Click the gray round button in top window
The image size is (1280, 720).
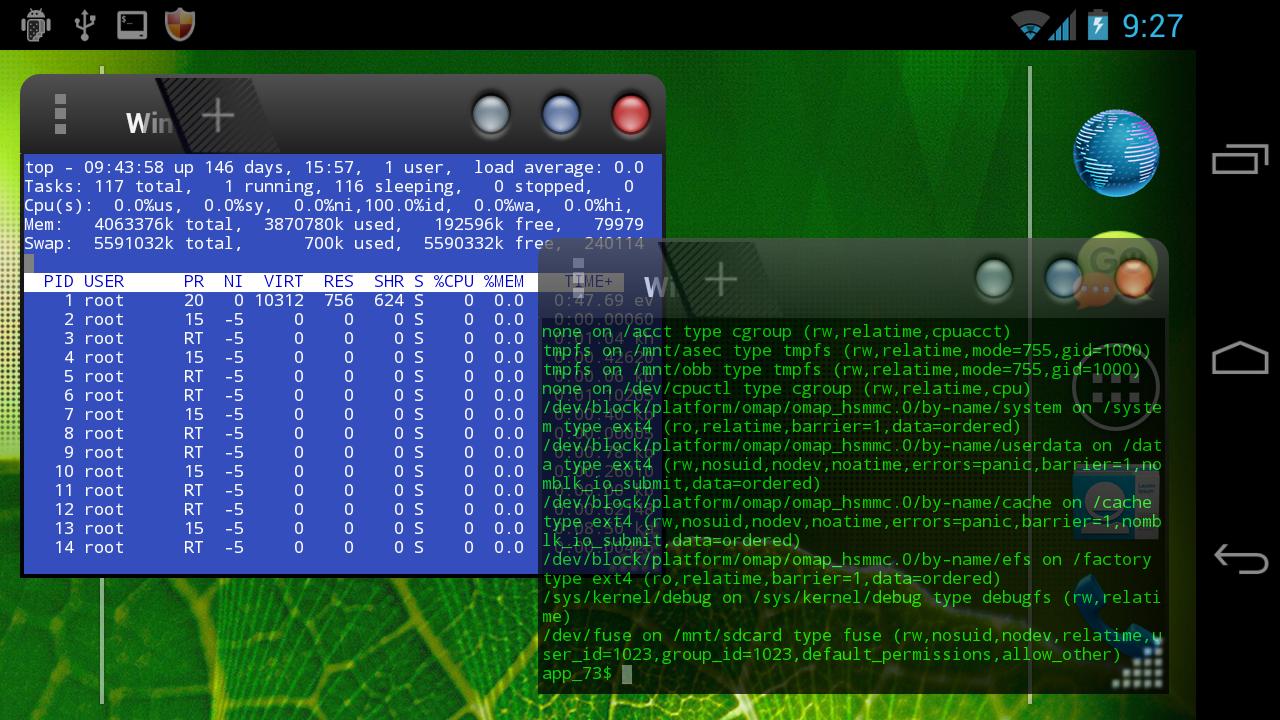click(490, 114)
